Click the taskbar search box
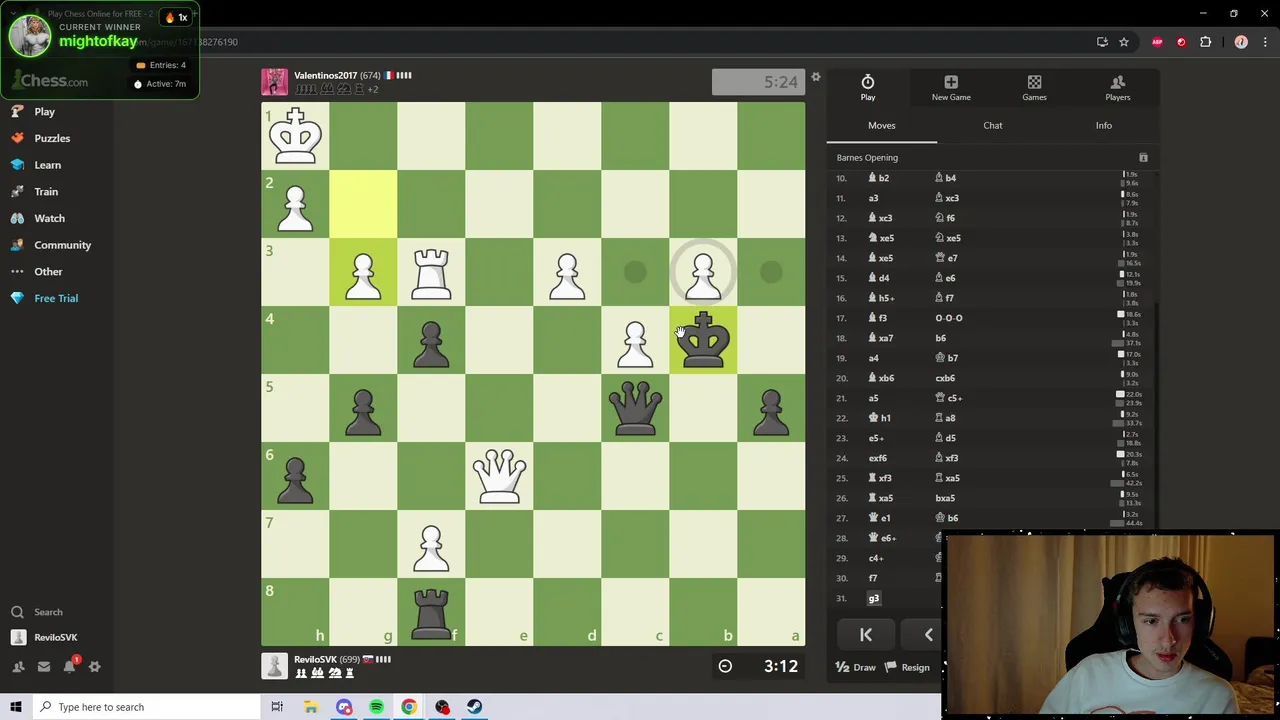The height and width of the screenshot is (720, 1280). click(x=148, y=707)
